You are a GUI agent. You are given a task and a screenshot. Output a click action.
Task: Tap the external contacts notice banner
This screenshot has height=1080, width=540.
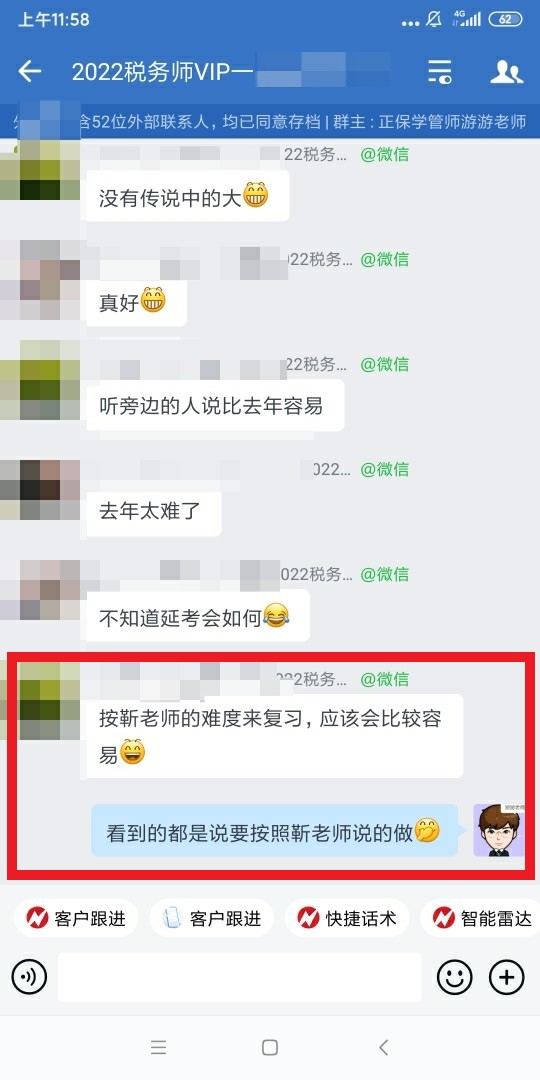[x=270, y=121]
